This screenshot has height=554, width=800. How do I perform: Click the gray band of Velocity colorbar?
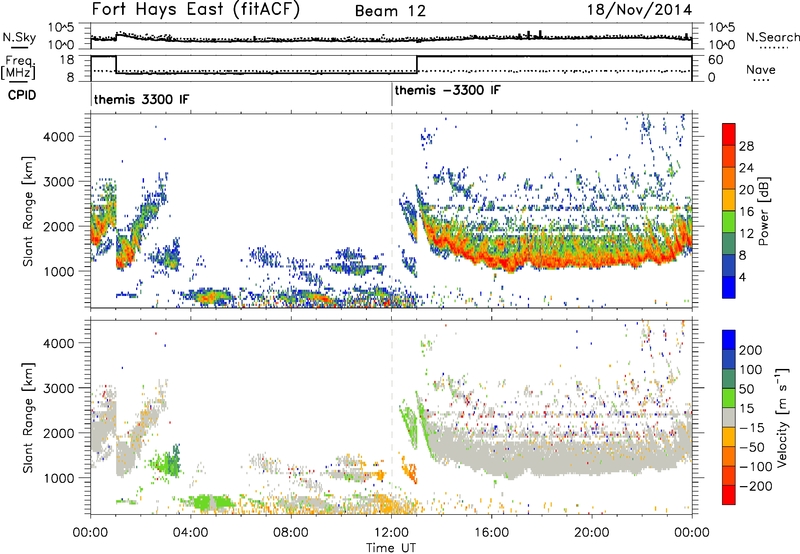(x=729, y=417)
